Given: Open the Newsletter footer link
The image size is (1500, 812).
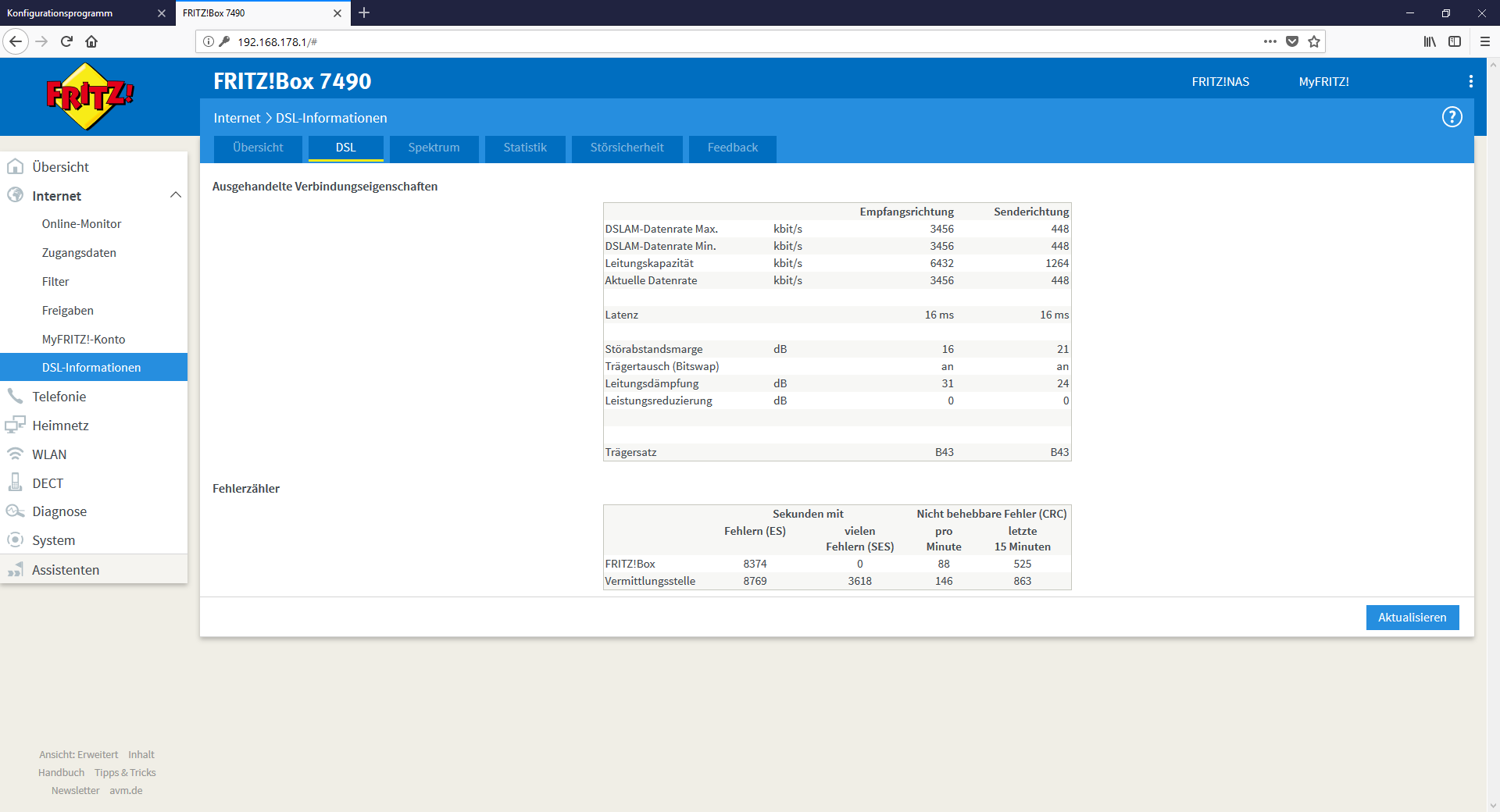Looking at the screenshot, I should point(76,791).
